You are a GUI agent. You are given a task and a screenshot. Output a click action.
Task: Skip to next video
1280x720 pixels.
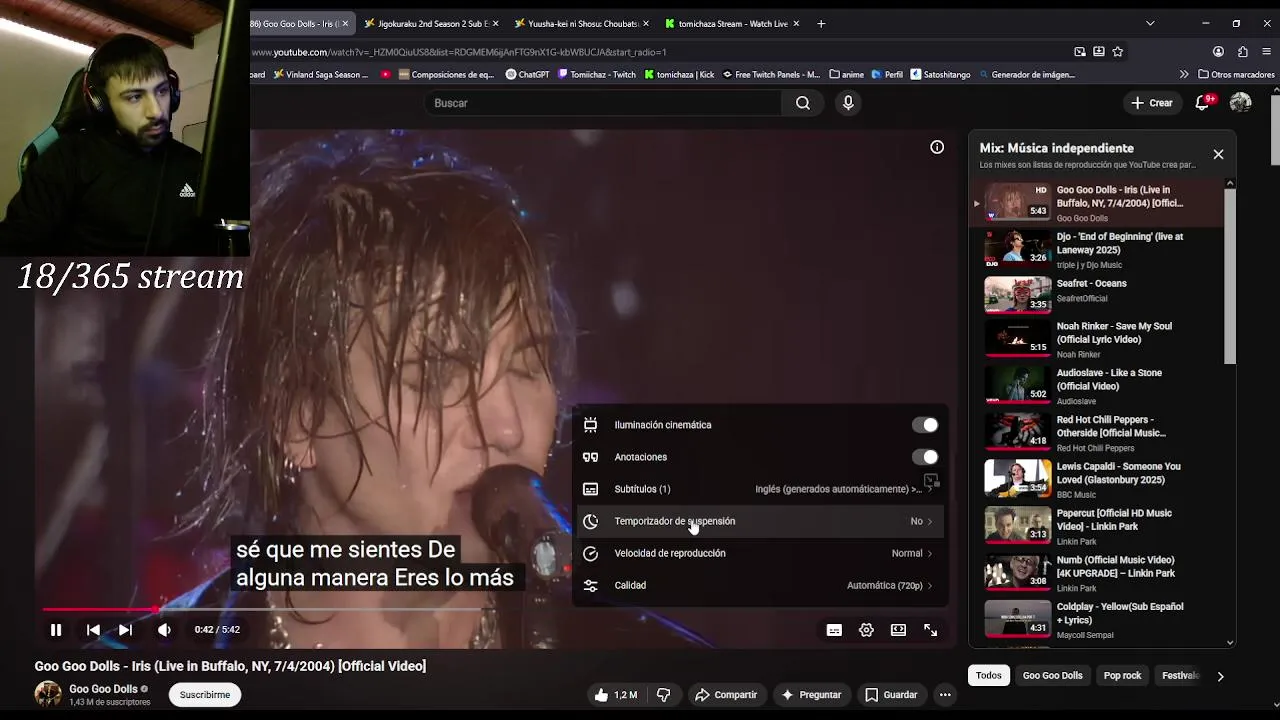point(125,630)
